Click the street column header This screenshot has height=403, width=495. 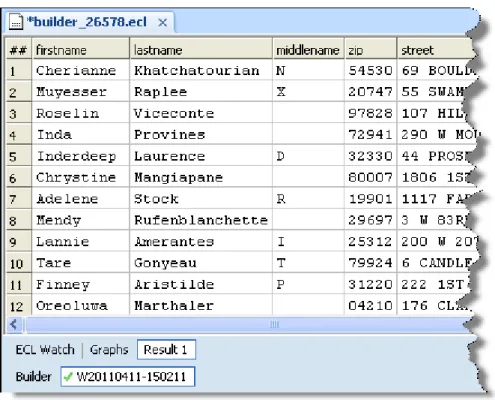click(435, 50)
